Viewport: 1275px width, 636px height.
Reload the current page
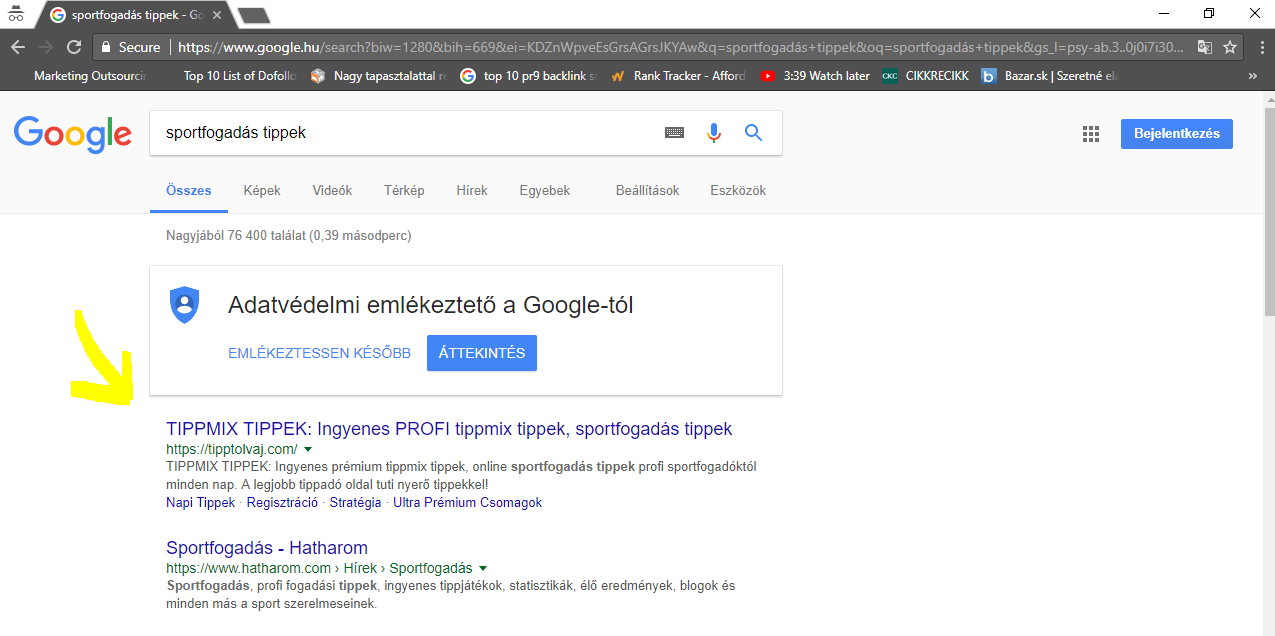click(x=74, y=47)
